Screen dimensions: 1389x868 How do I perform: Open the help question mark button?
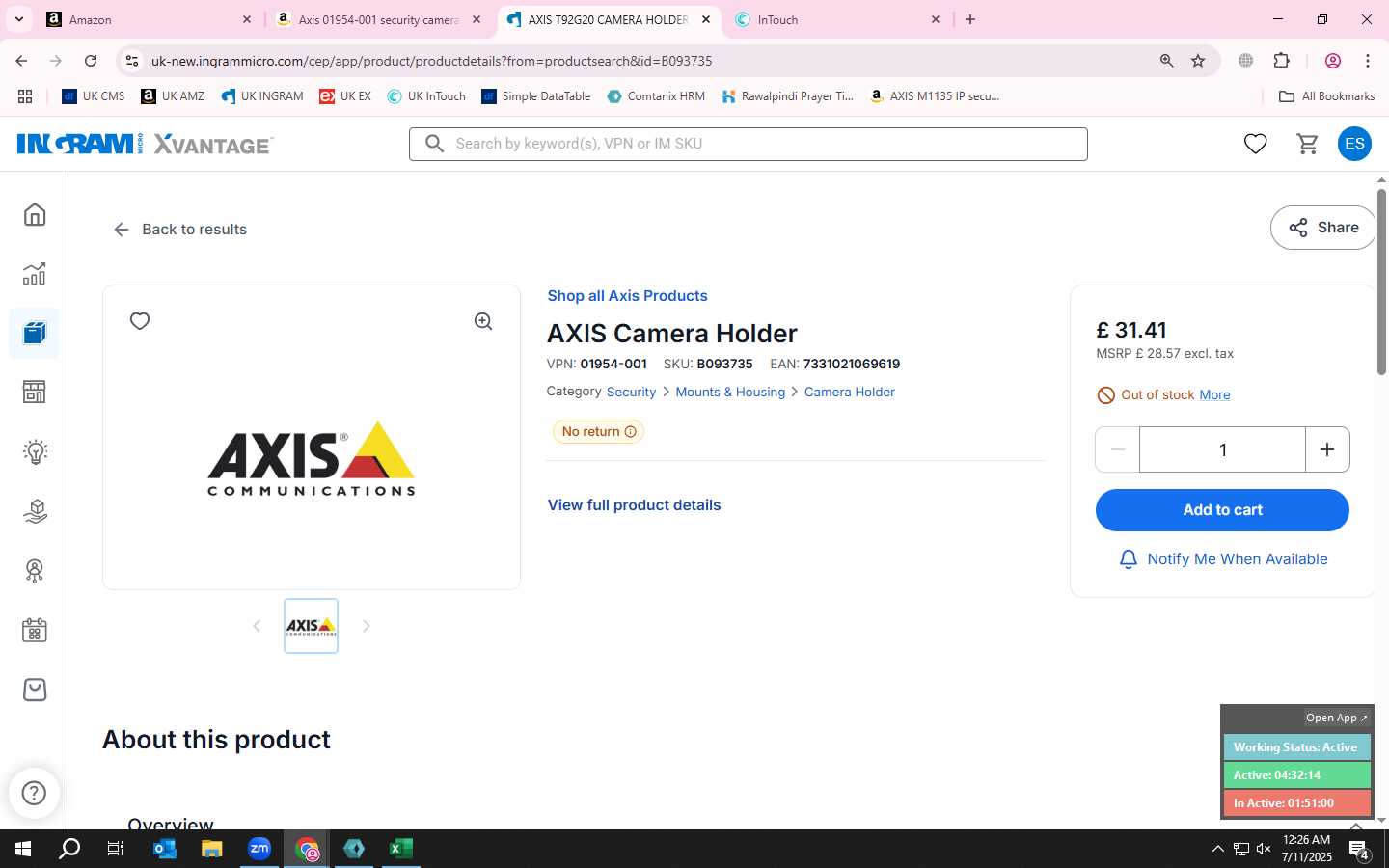point(34,793)
